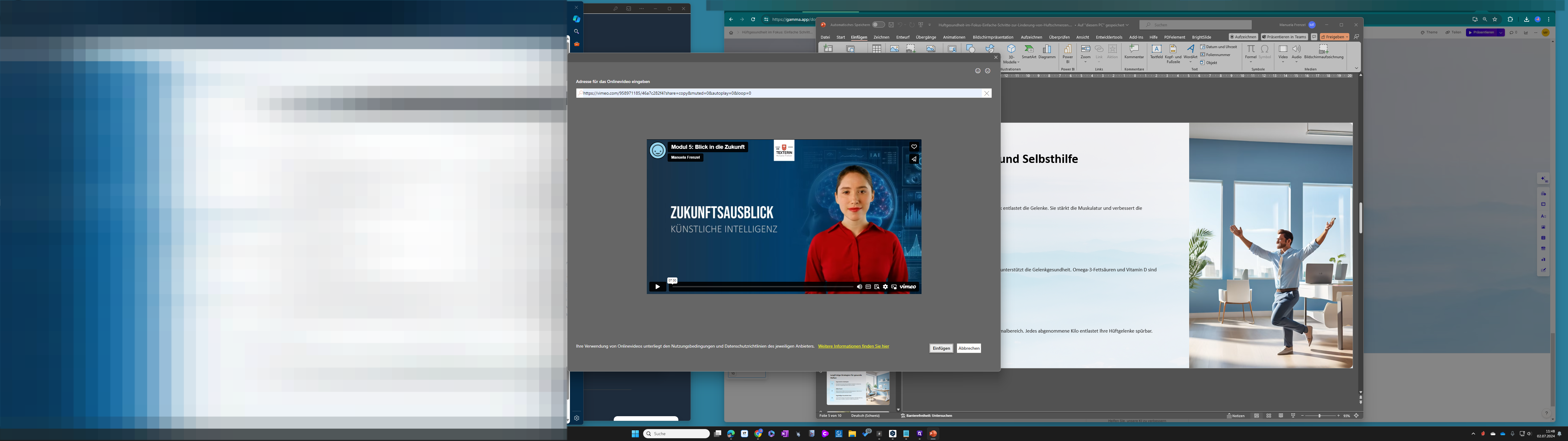Open Vimeo player settings gear
The image size is (1568, 441).
click(x=885, y=286)
